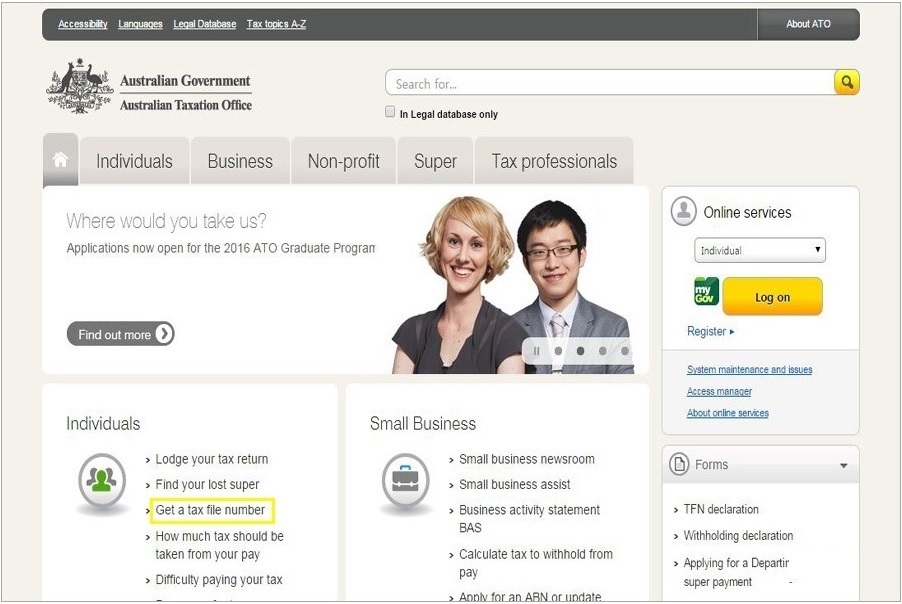The width and height of the screenshot is (902, 604).
Task: Open the Individual account type dropdown
Action: pos(759,250)
